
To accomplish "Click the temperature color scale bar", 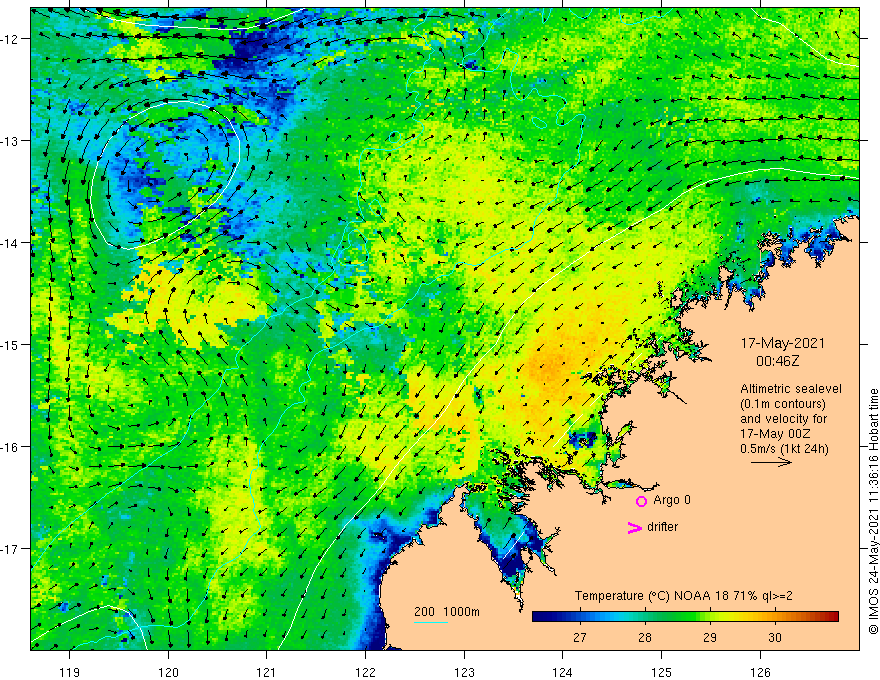I will pyautogui.click(x=685, y=617).
